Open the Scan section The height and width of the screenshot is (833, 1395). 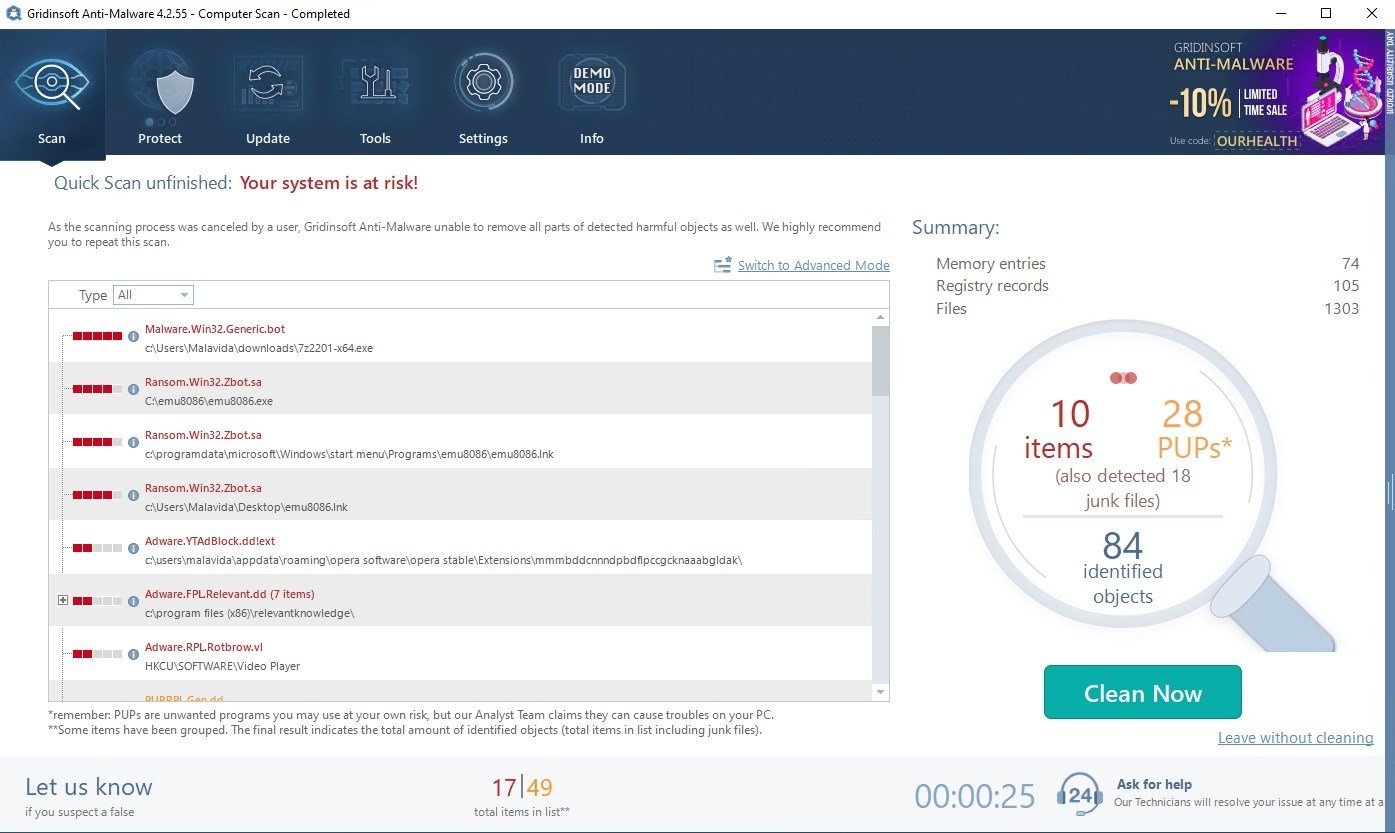52,96
